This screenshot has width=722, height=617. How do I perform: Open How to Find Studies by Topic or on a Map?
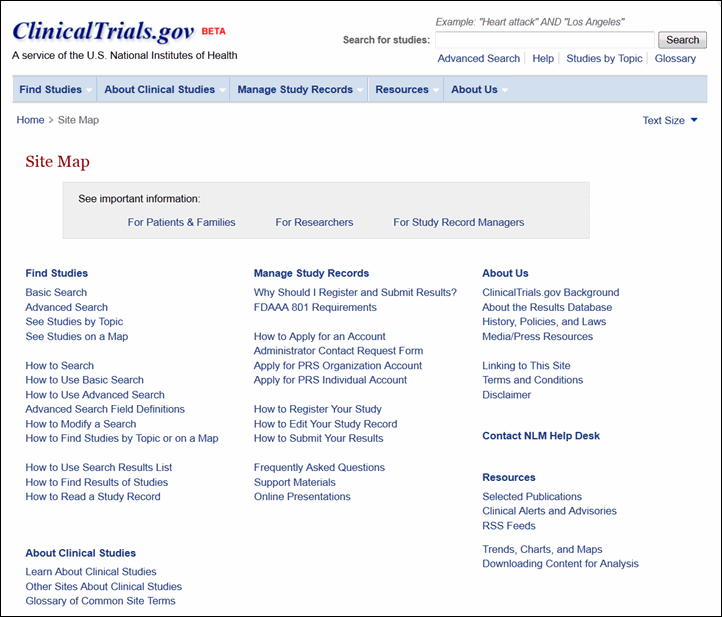[x=122, y=438]
